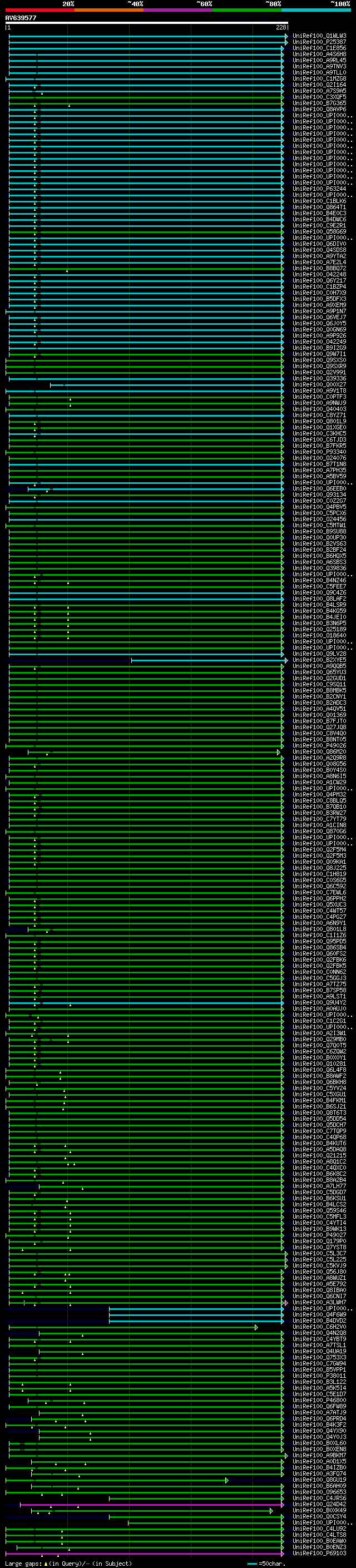Select alignment label UniRef100_B2XYE5

pyautogui.click(x=319, y=660)
